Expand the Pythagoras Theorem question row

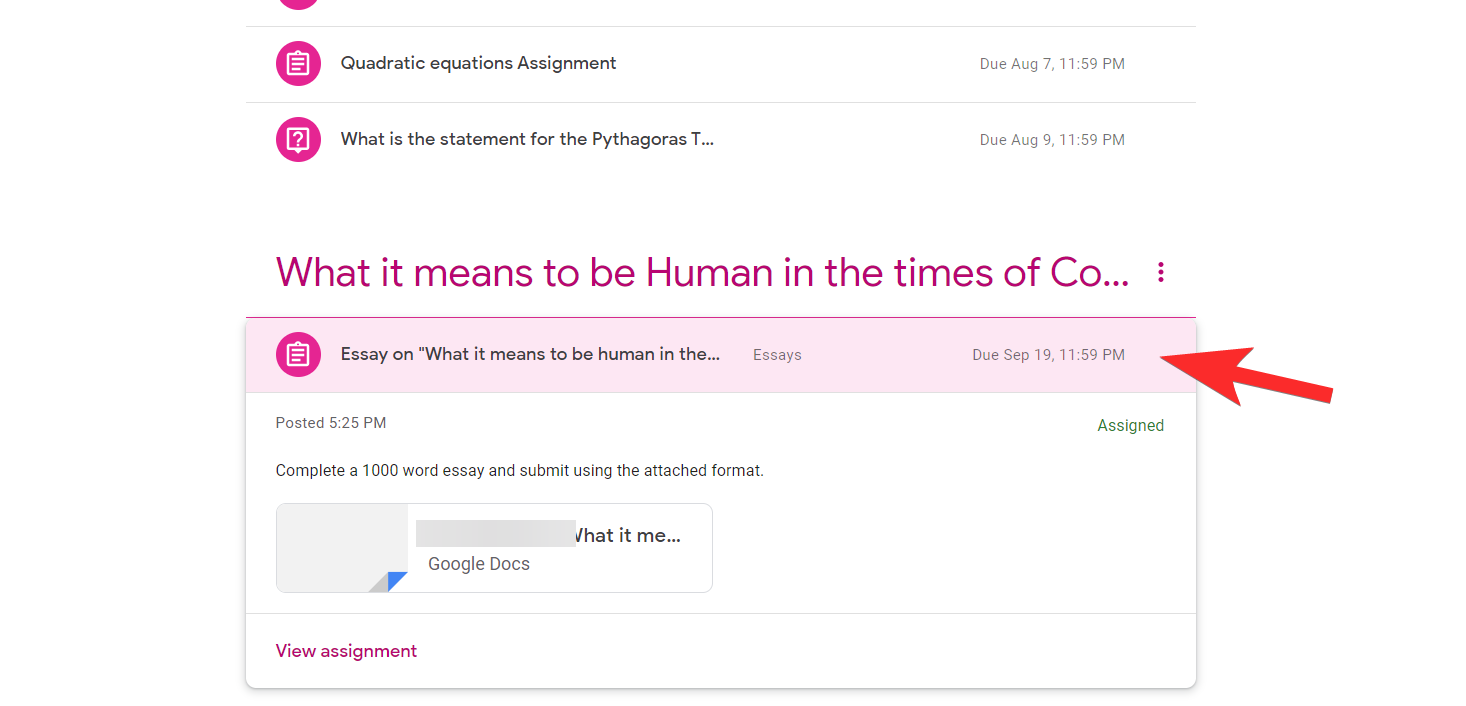tap(527, 139)
